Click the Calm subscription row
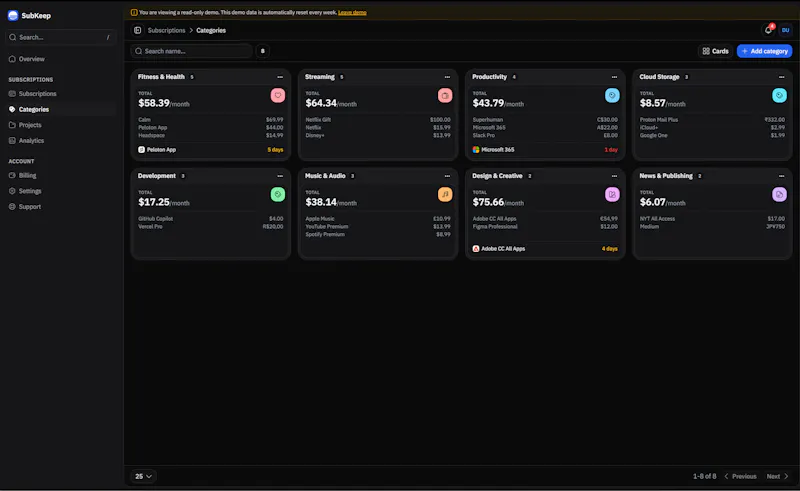This screenshot has height=491, width=800. (211, 119)
